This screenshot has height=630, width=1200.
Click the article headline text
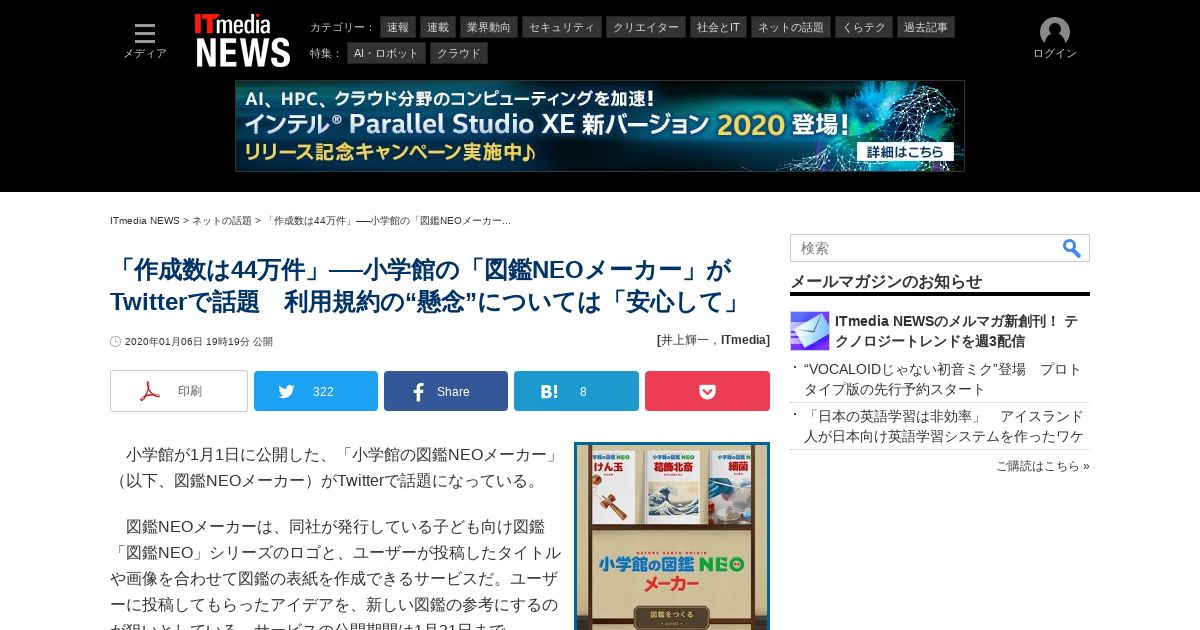[427, 285]
